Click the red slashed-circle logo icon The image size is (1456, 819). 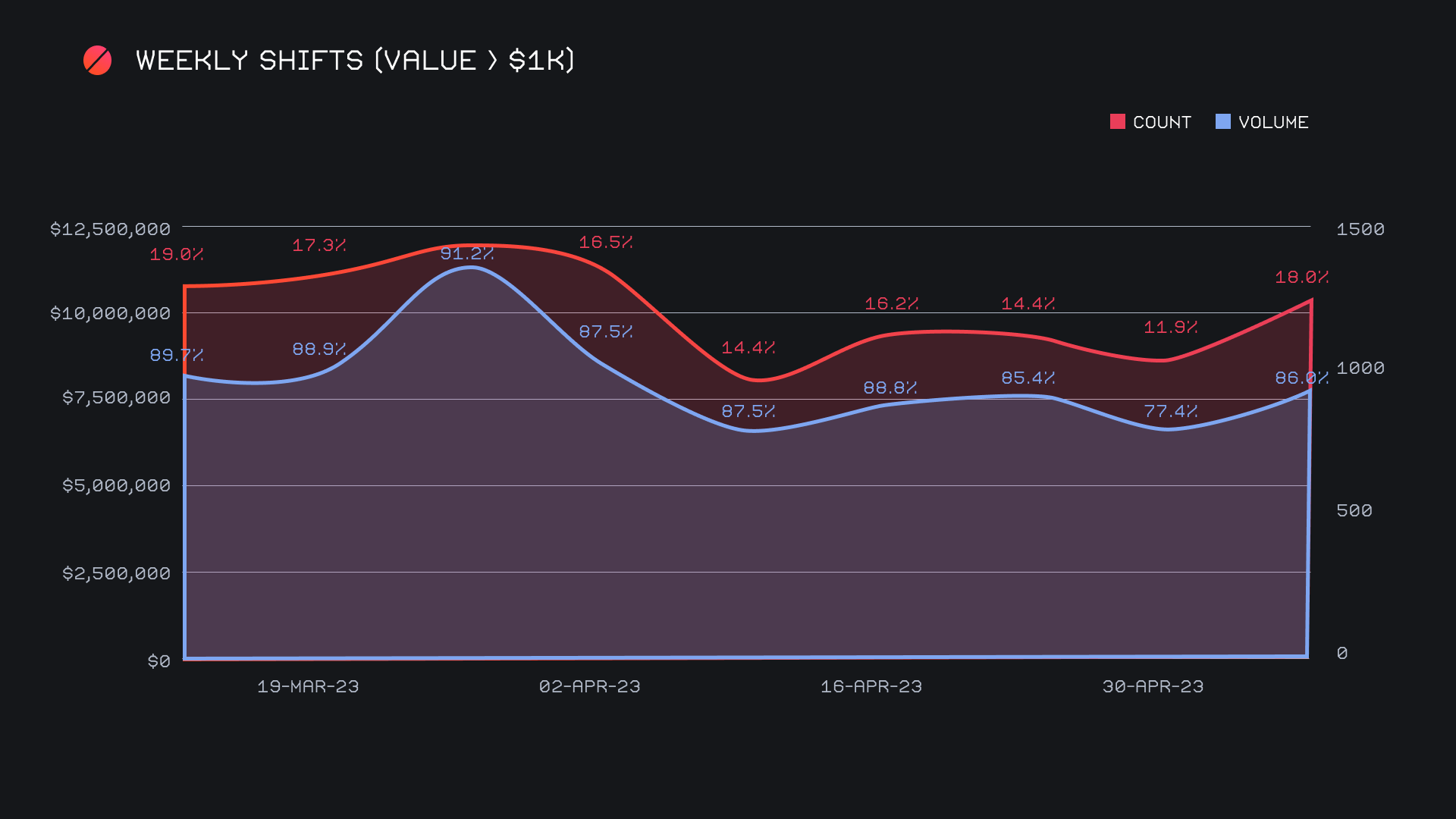[x=97, y=61]
